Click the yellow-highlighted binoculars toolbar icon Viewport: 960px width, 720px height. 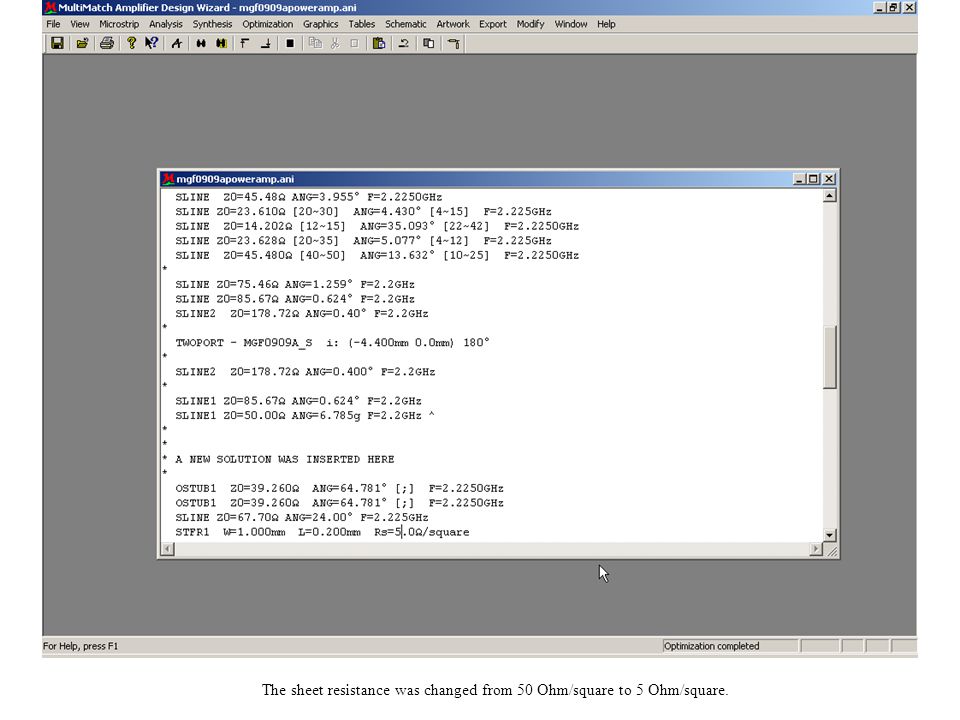pos(221,43)
